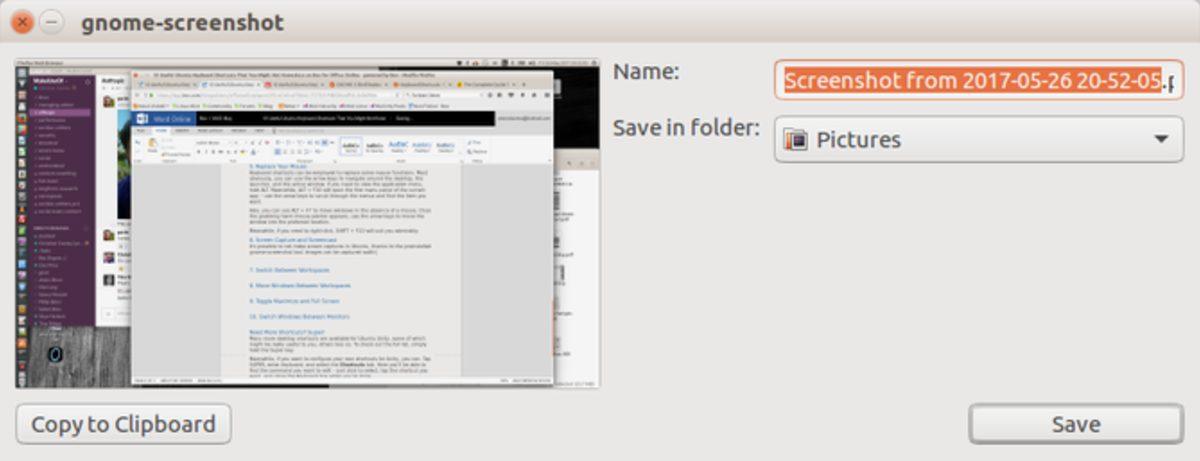Click the "Save in folder:" label
The width and height of the screenshot is (1200, 461).
(686, 129)
